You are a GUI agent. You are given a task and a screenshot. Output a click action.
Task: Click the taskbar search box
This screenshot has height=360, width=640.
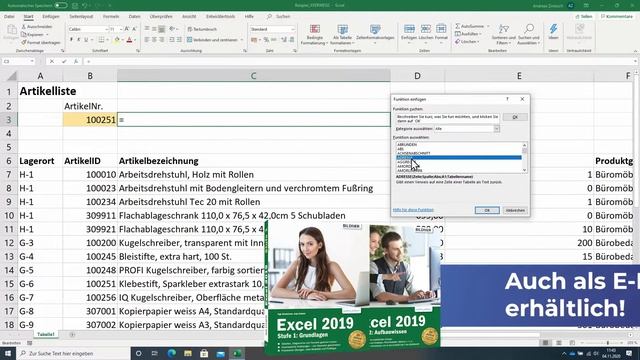point(73,353)
